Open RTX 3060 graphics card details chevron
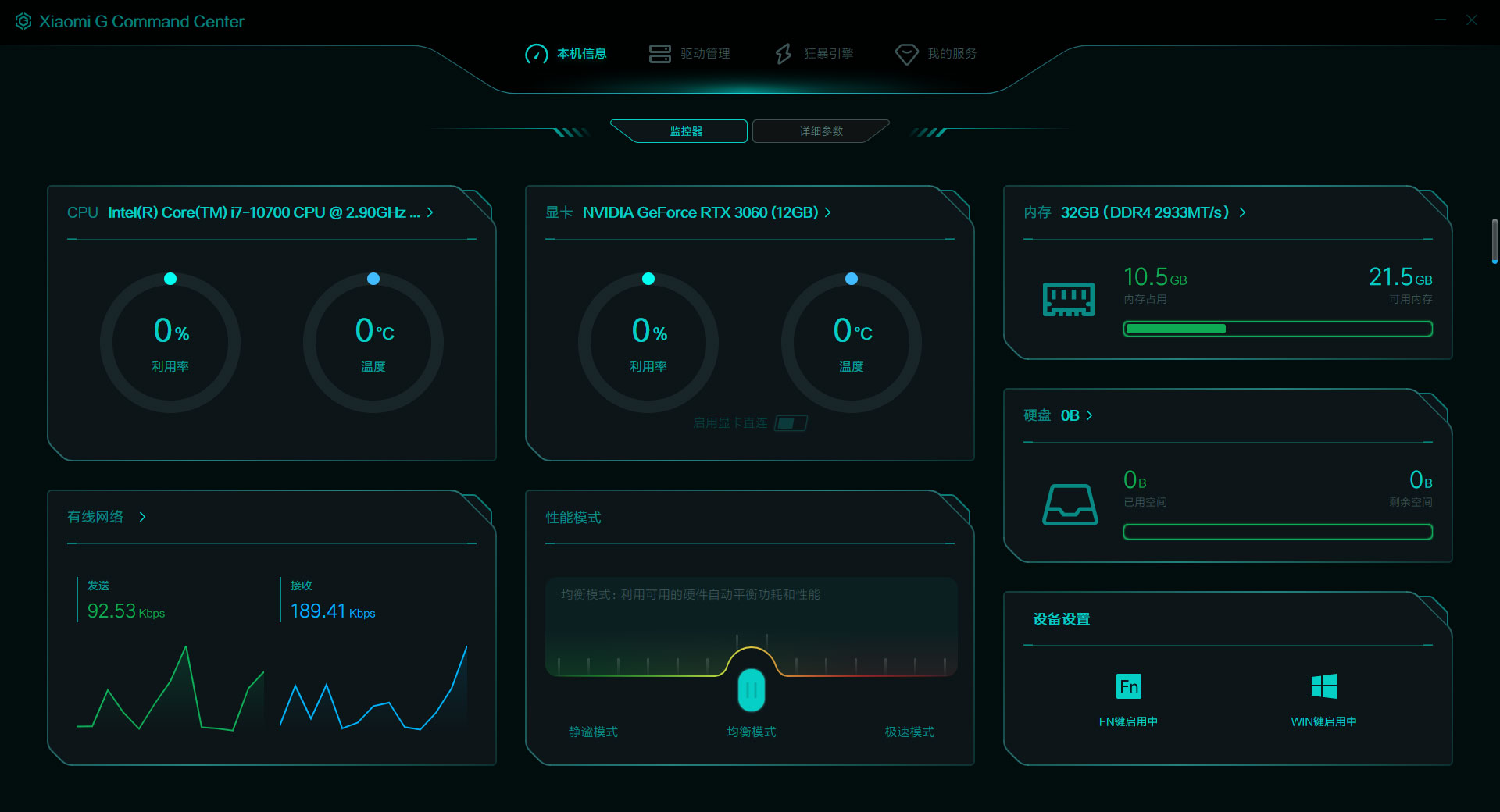The height and width of the screenshot is (812, 1500). tap(829, 212)
